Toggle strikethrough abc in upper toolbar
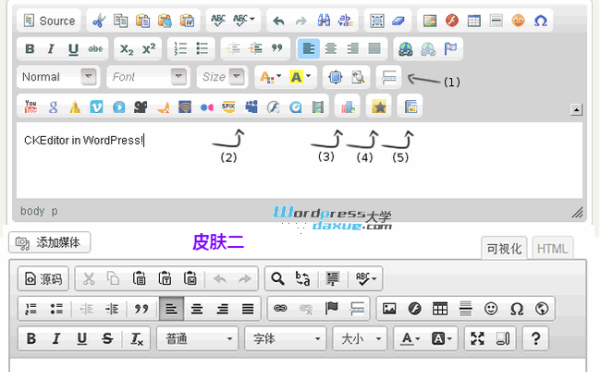The height and width of the screenshot is (372, 601). coord(95,49)
